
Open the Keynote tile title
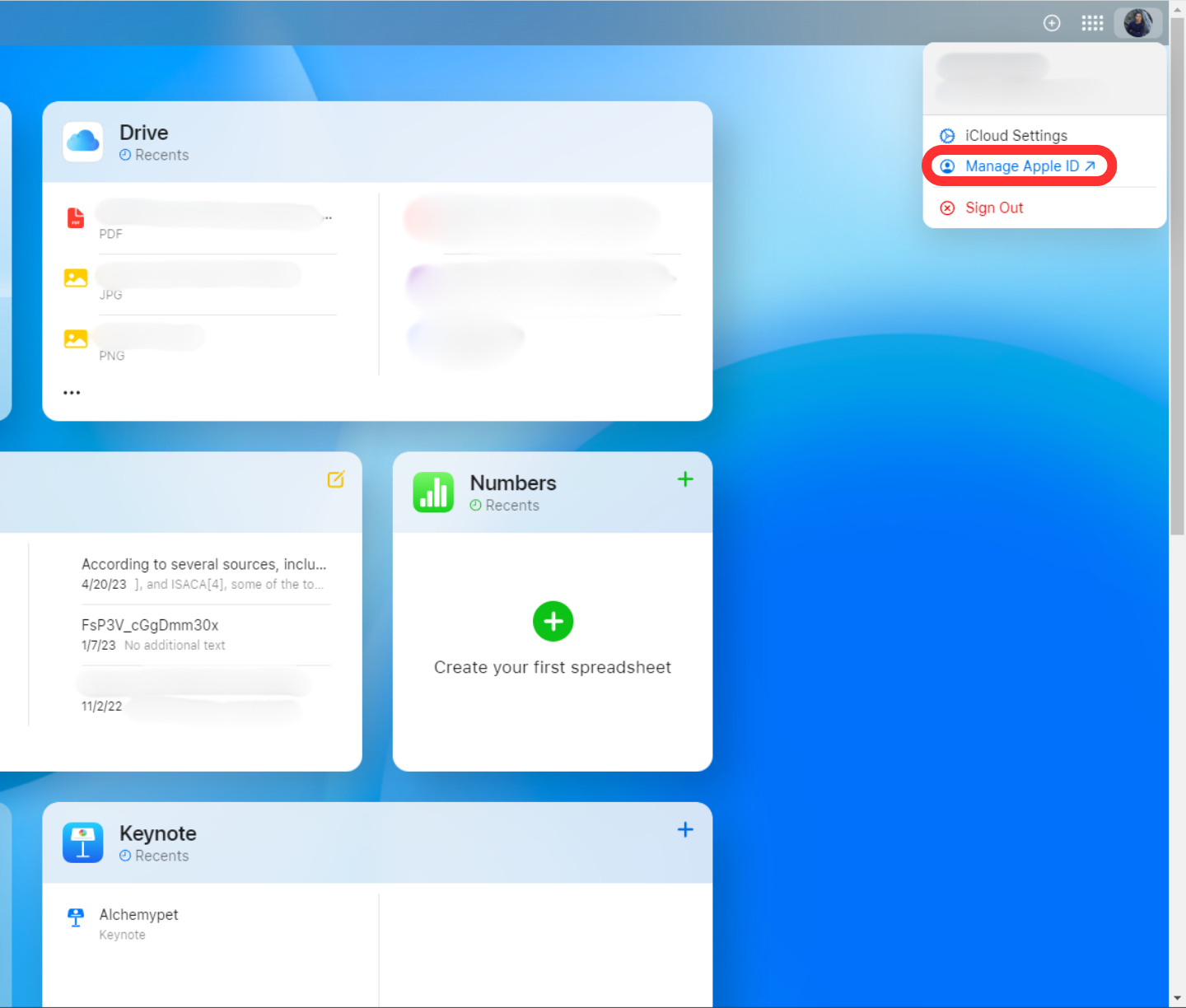point(158,833)
